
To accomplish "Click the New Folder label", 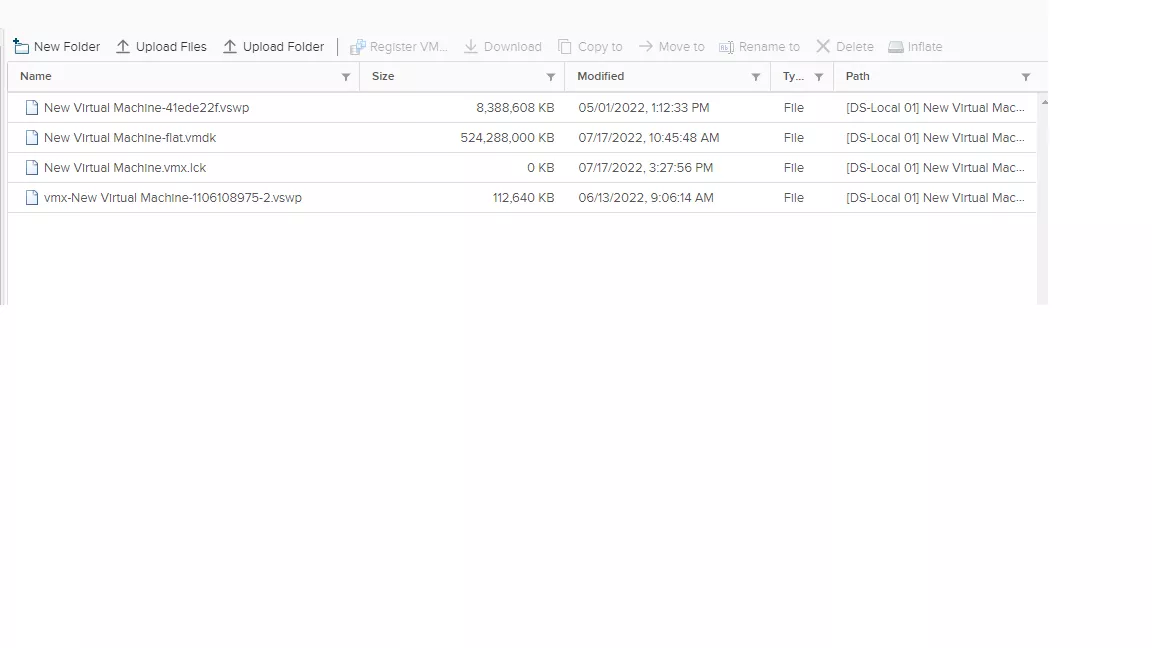I will click(67, 47).
